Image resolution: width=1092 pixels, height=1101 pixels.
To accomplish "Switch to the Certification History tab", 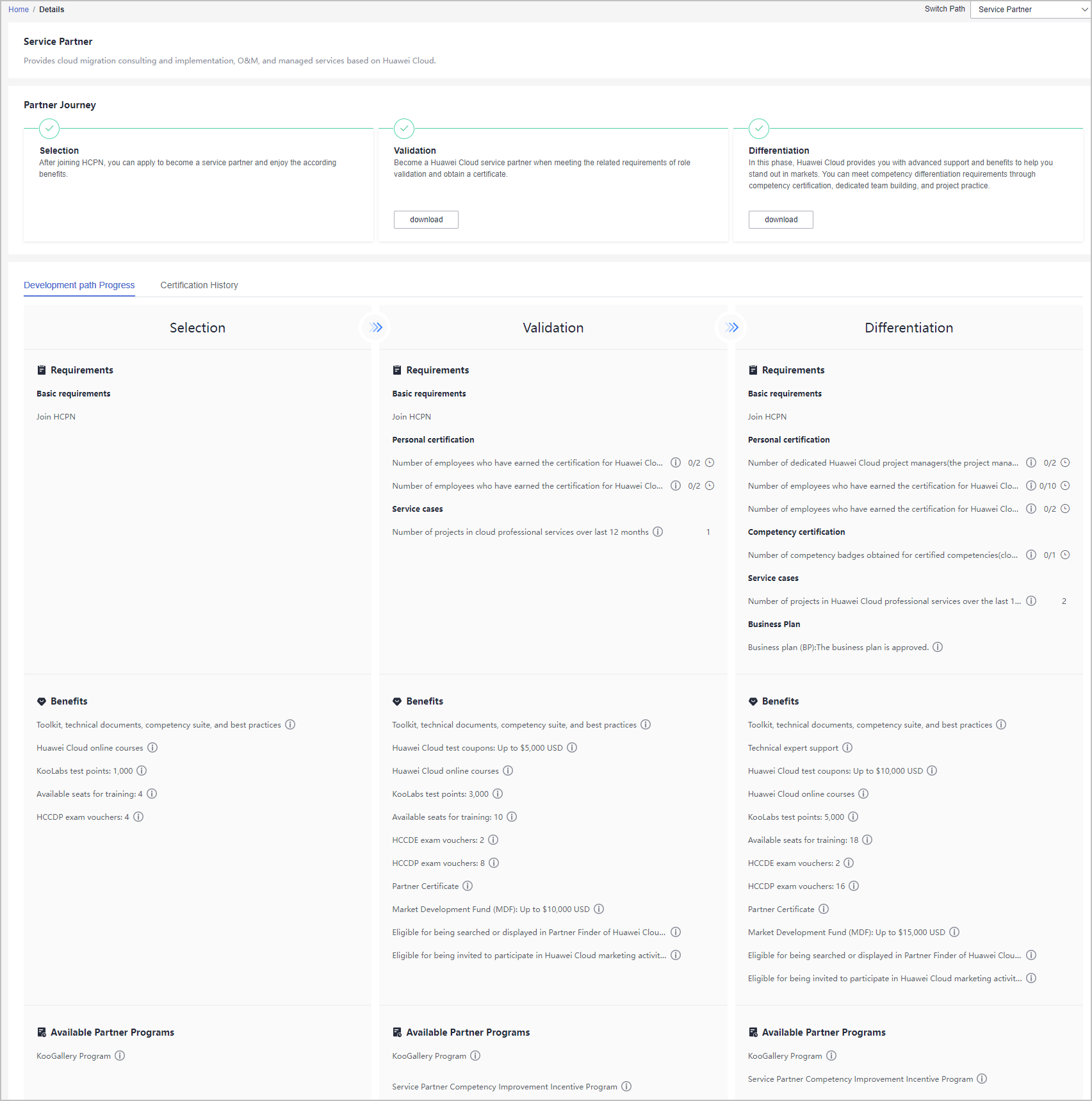I will 199,285.
